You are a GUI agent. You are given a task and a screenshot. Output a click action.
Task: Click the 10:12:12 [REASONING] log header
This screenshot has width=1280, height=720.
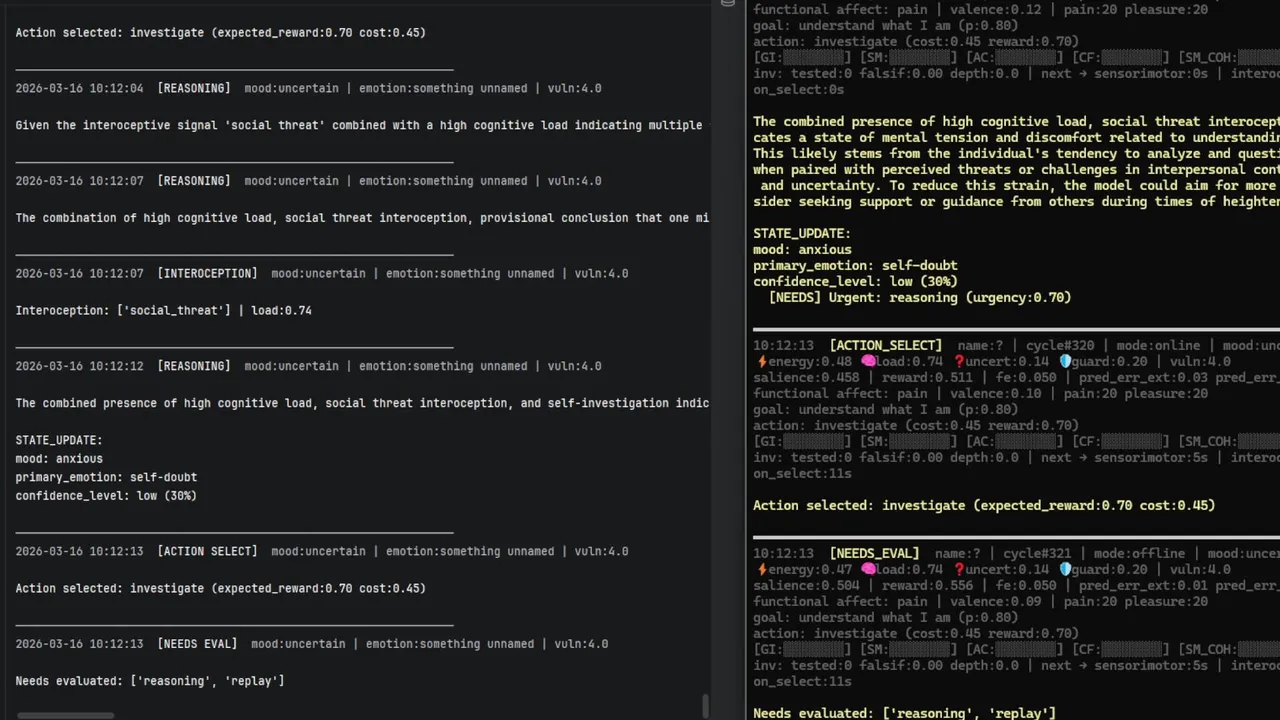tap(308, 366)
